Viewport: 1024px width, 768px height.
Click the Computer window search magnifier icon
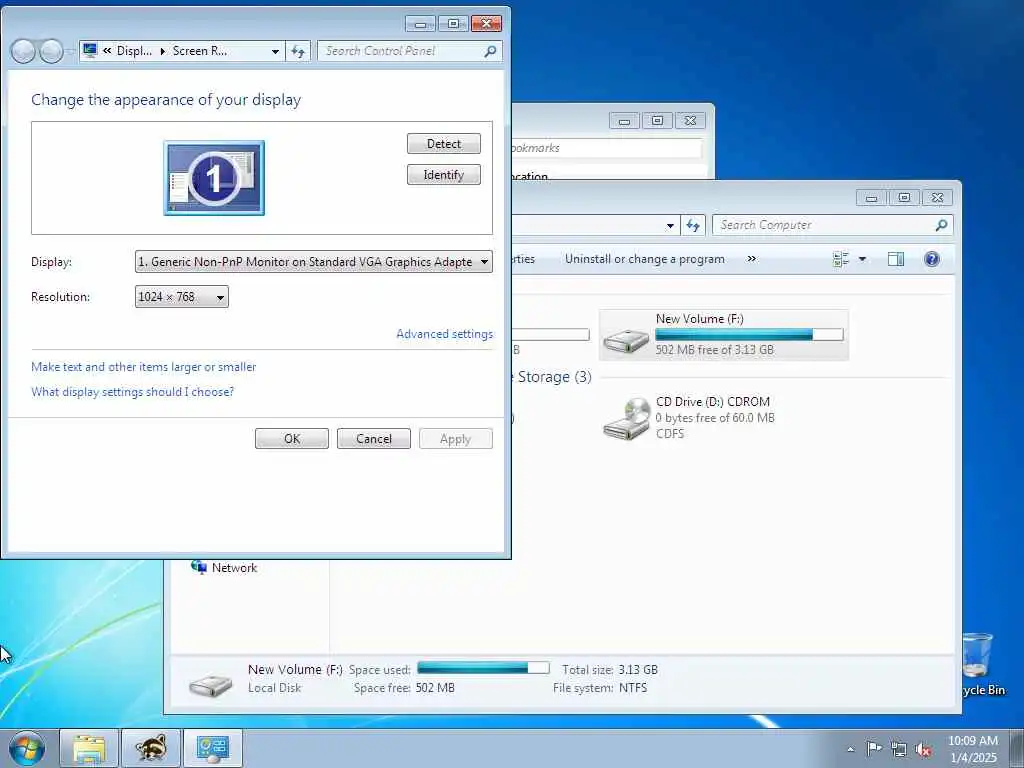coord(941,225)
